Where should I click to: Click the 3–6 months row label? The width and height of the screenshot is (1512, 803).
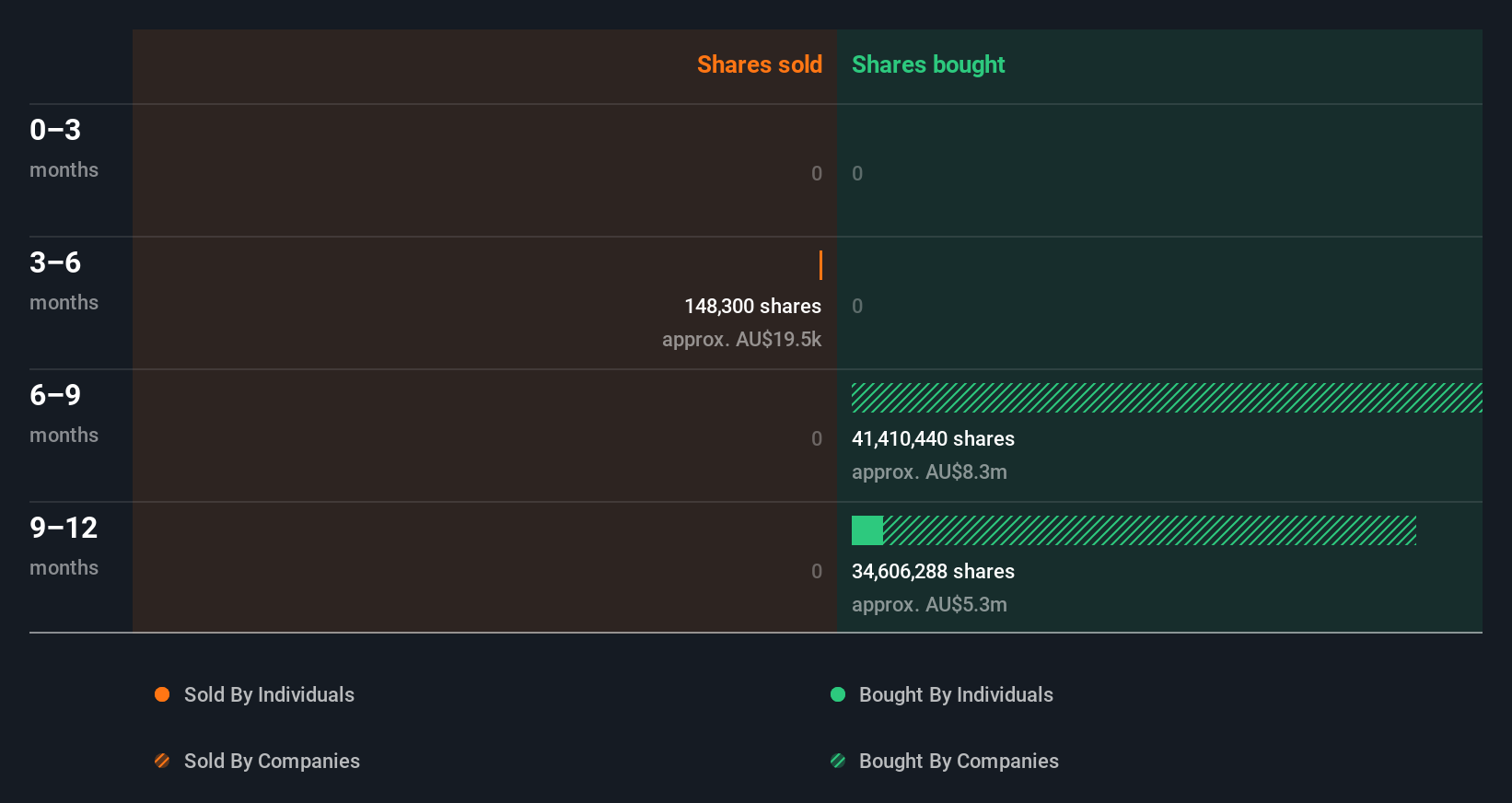coord(64,281)
